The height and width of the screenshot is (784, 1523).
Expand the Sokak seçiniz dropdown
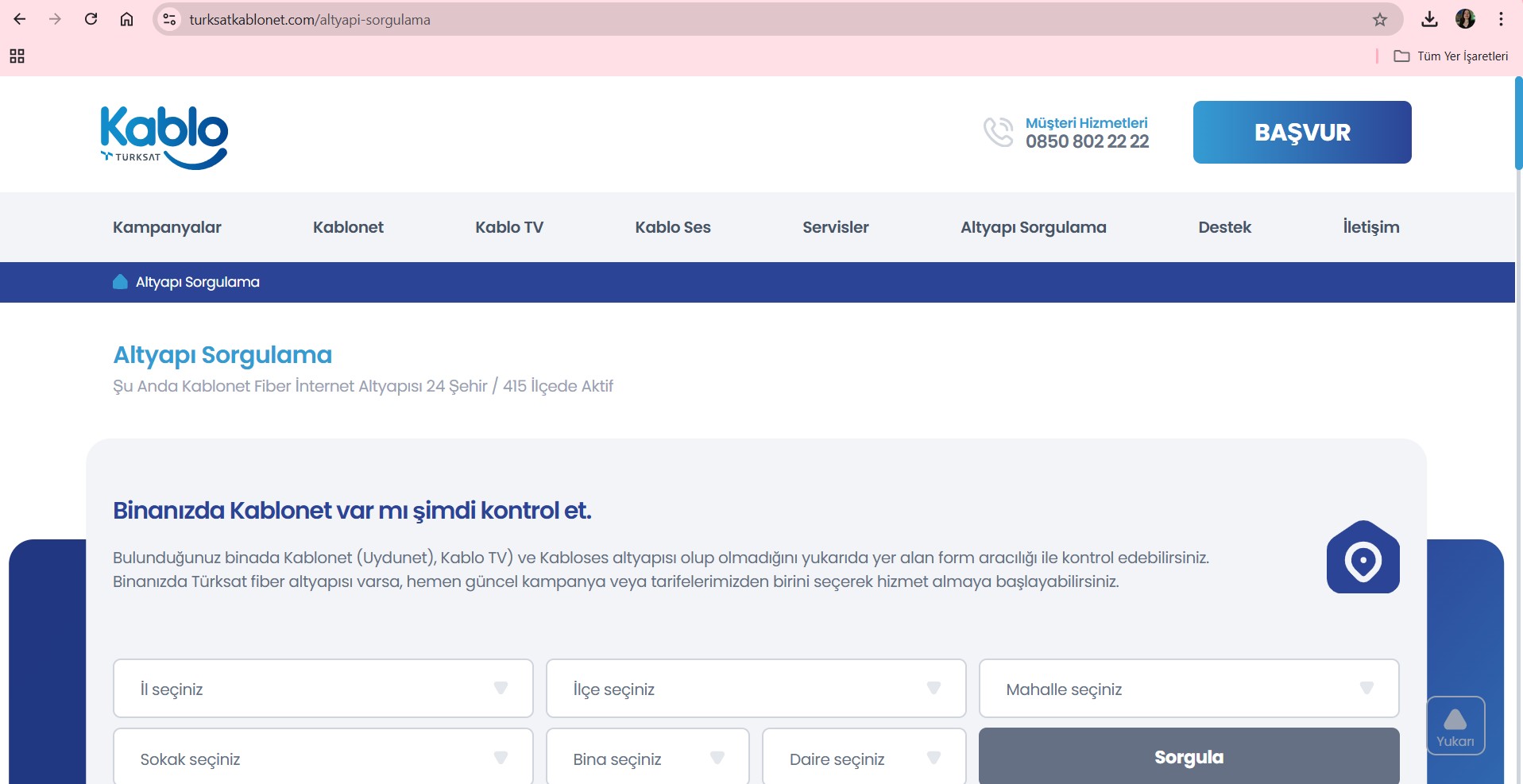[x=323, y=757]
